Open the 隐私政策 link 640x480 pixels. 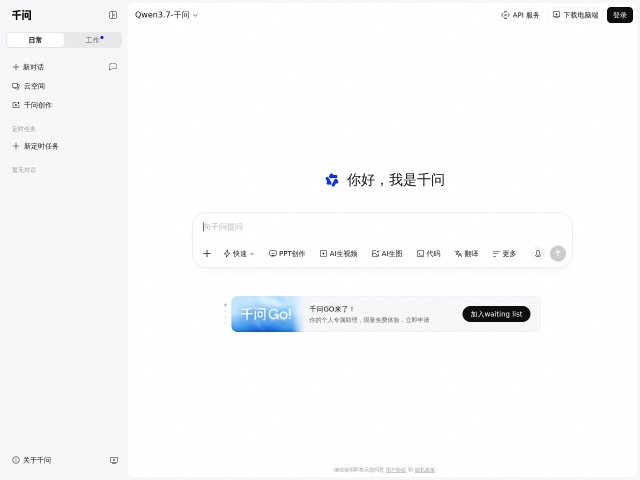pos(425,470)
